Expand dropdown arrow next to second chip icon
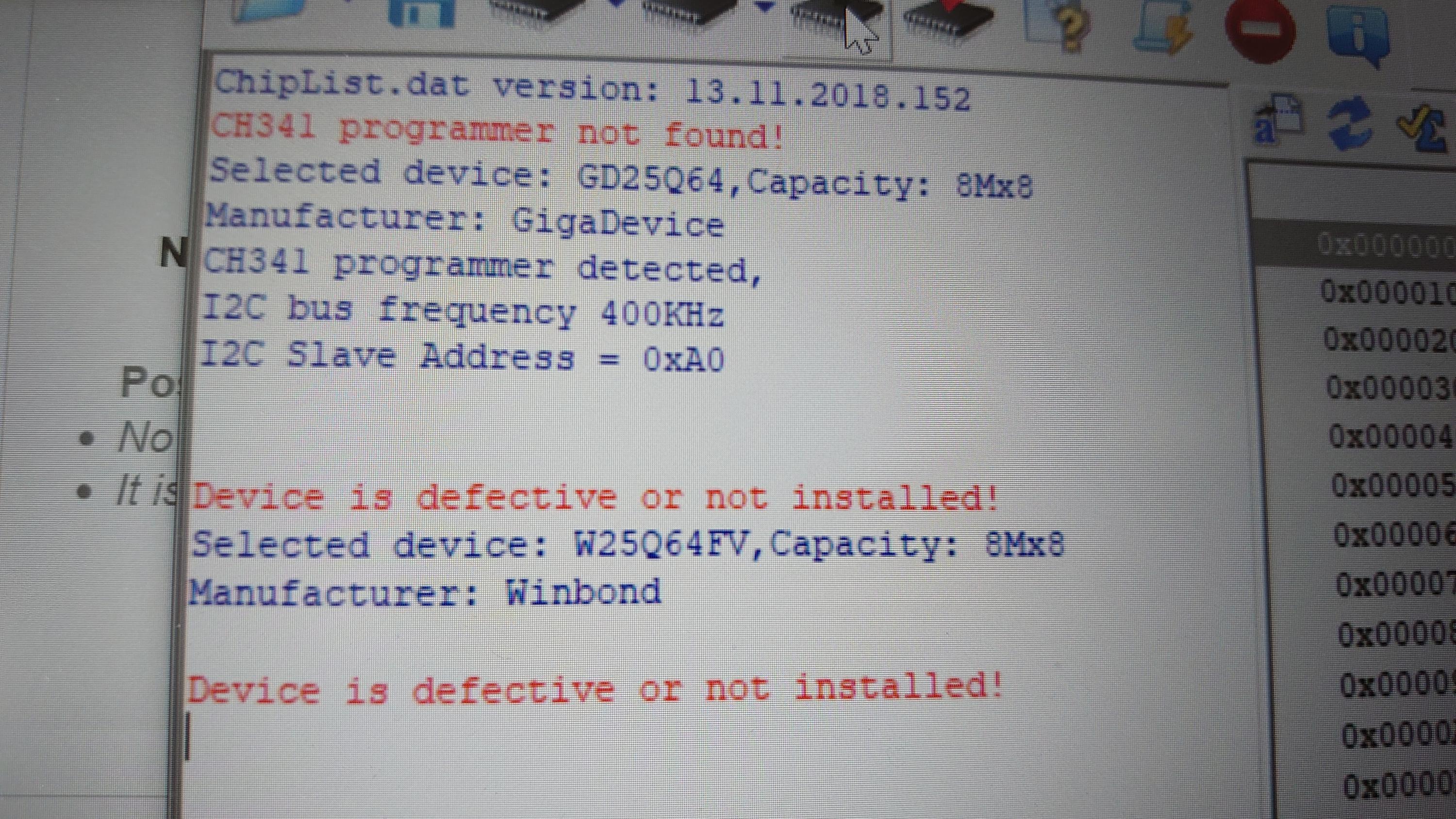This screenshot has height=819, width=1456. [765, 6]
